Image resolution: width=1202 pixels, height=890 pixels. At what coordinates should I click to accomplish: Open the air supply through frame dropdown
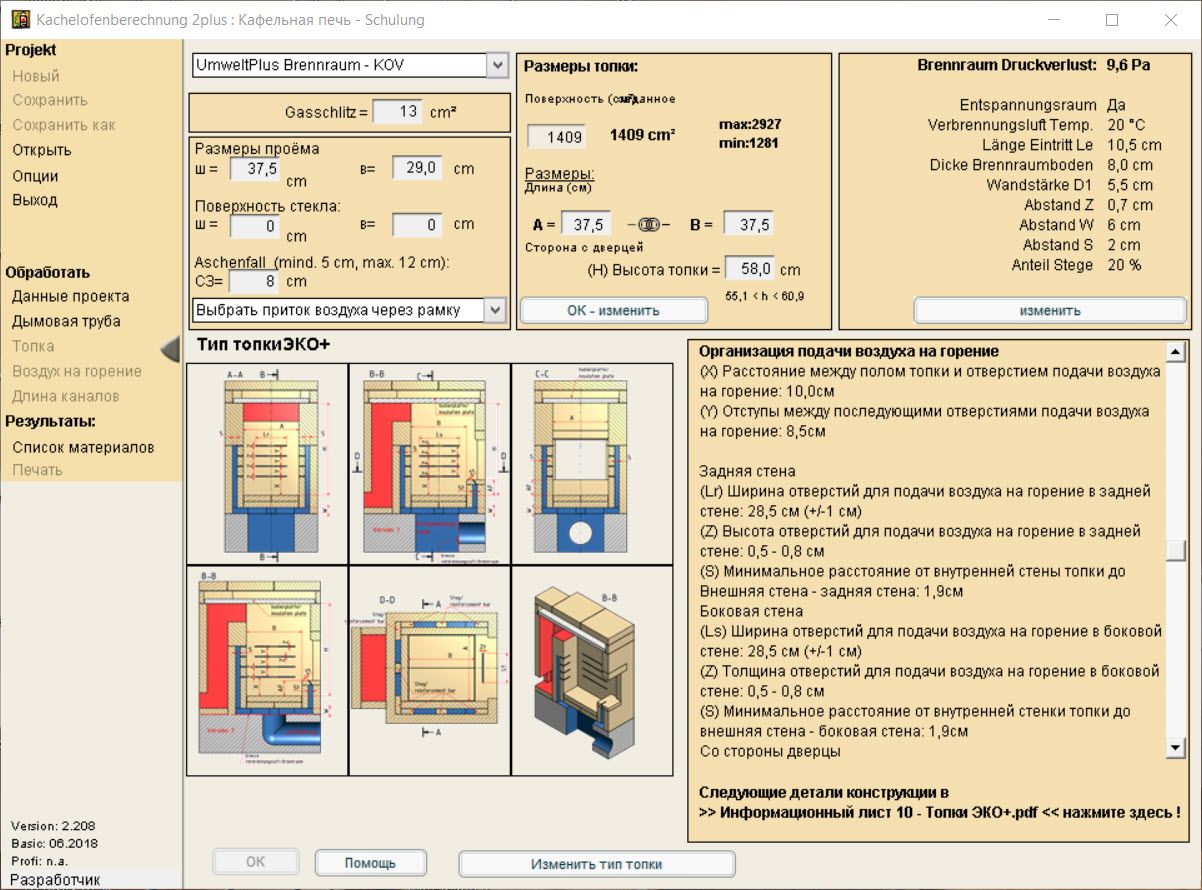pos(497,310)
